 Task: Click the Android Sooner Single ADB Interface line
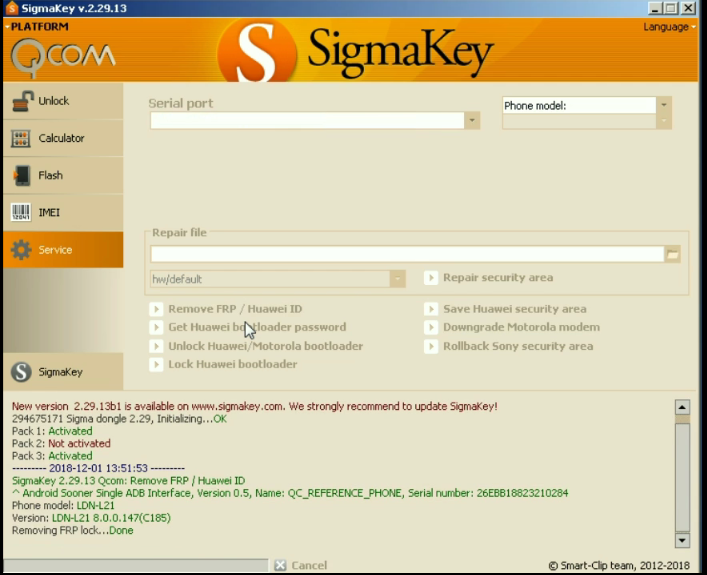pos(290,493)
